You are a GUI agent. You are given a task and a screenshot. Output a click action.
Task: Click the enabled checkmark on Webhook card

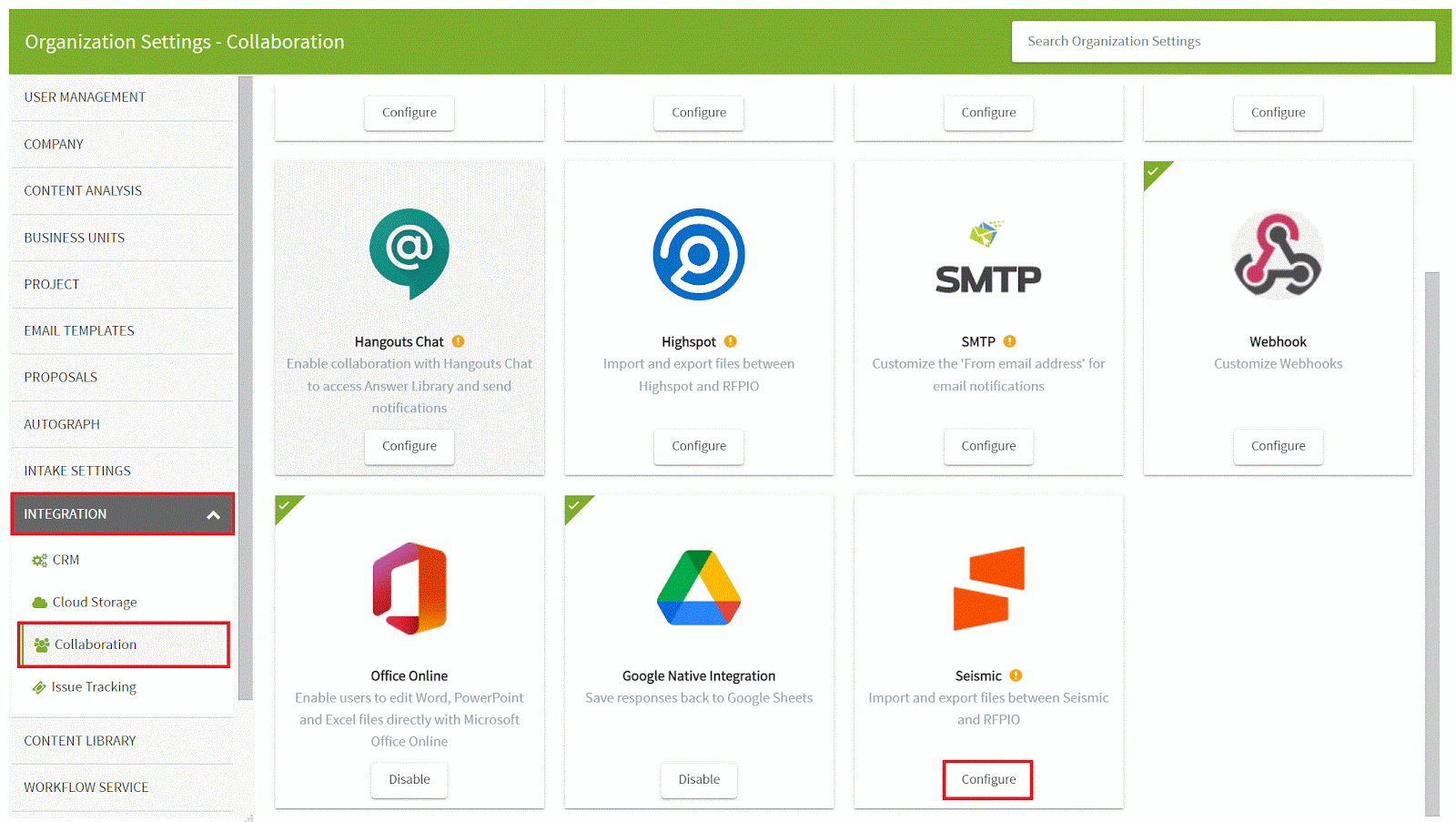(x=1153, y=171)
